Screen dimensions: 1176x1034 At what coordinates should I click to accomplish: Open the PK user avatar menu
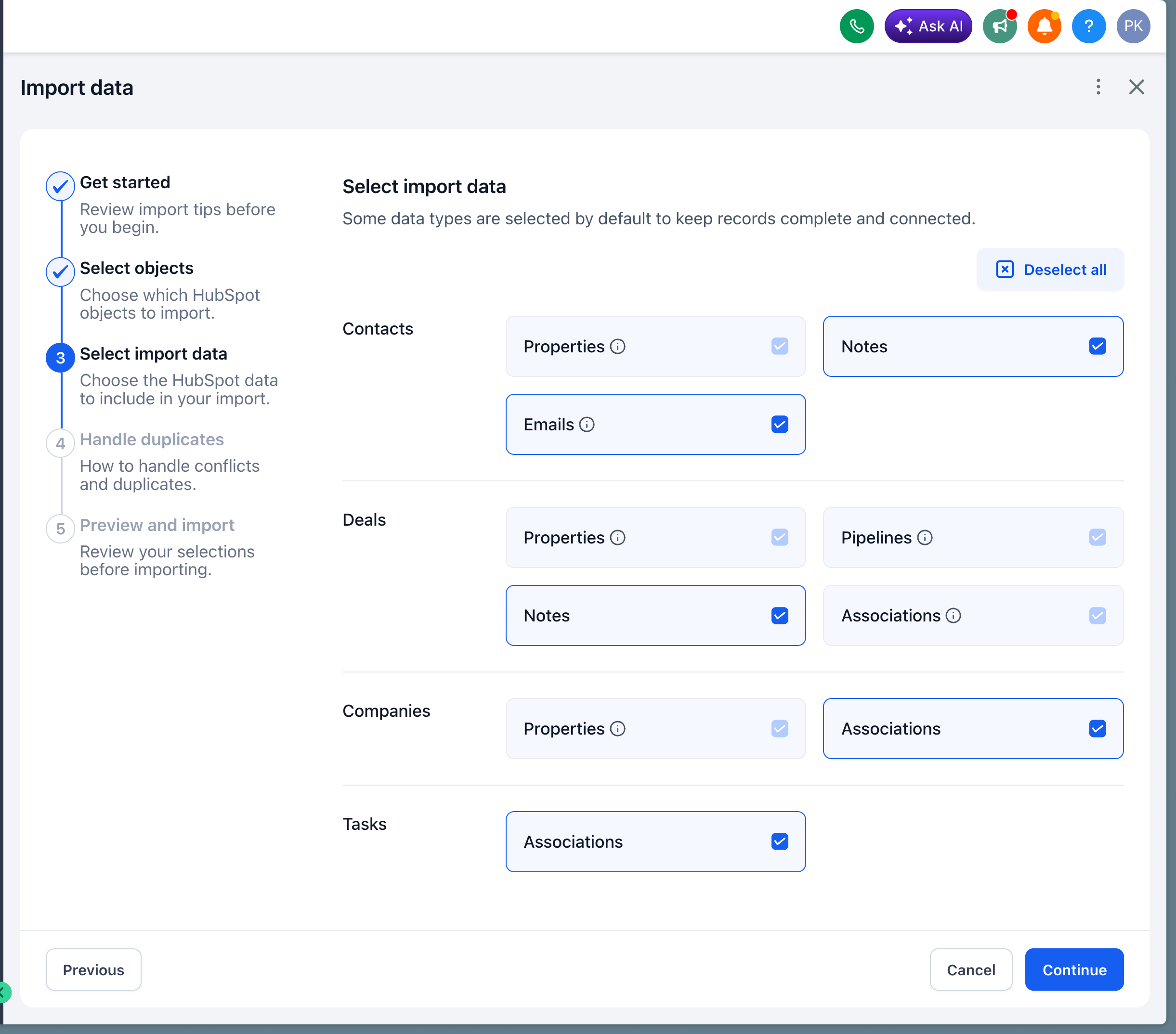tap(1133, 26)
